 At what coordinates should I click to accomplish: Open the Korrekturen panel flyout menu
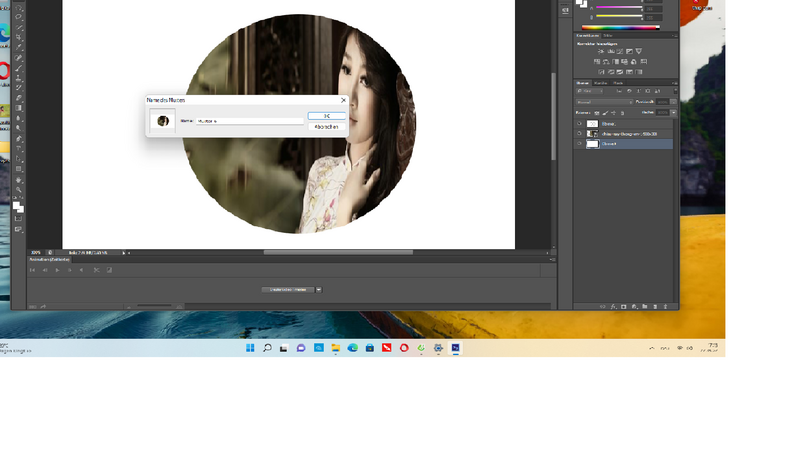click(674, 36)
